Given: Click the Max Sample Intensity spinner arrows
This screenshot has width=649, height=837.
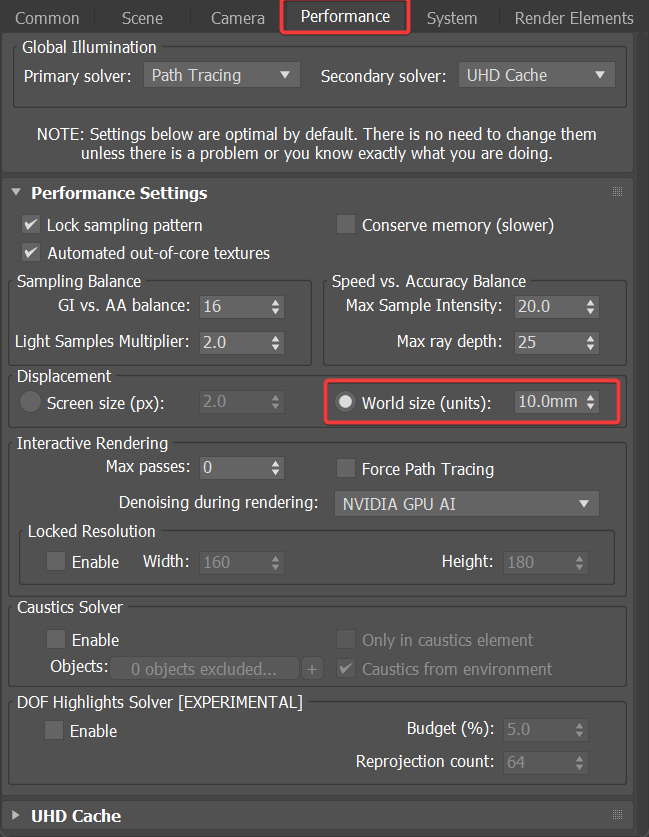Looking at the screenshot, I should (x=591, y=306).
